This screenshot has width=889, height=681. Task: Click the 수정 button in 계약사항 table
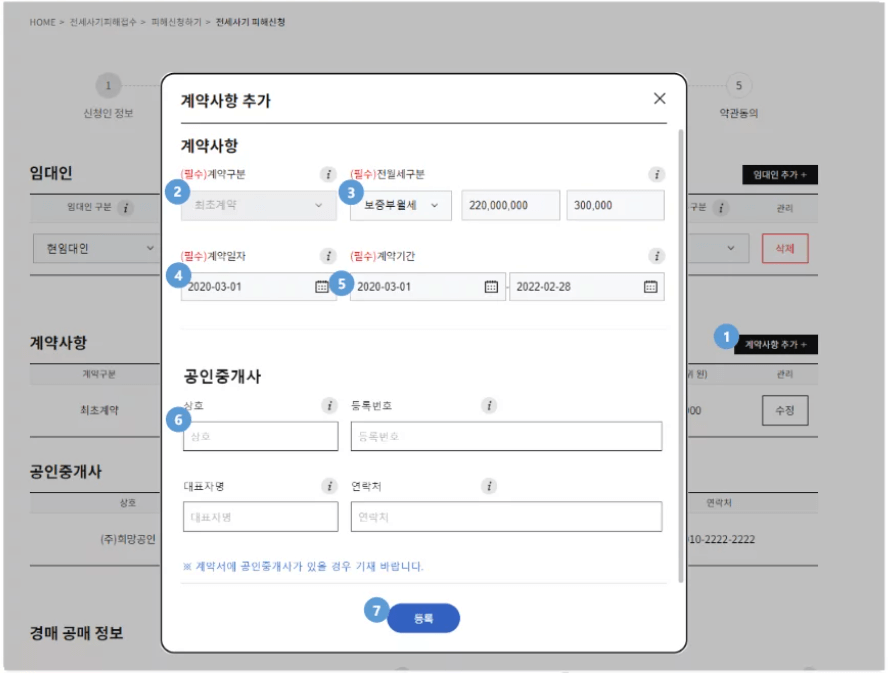point(783,410)
